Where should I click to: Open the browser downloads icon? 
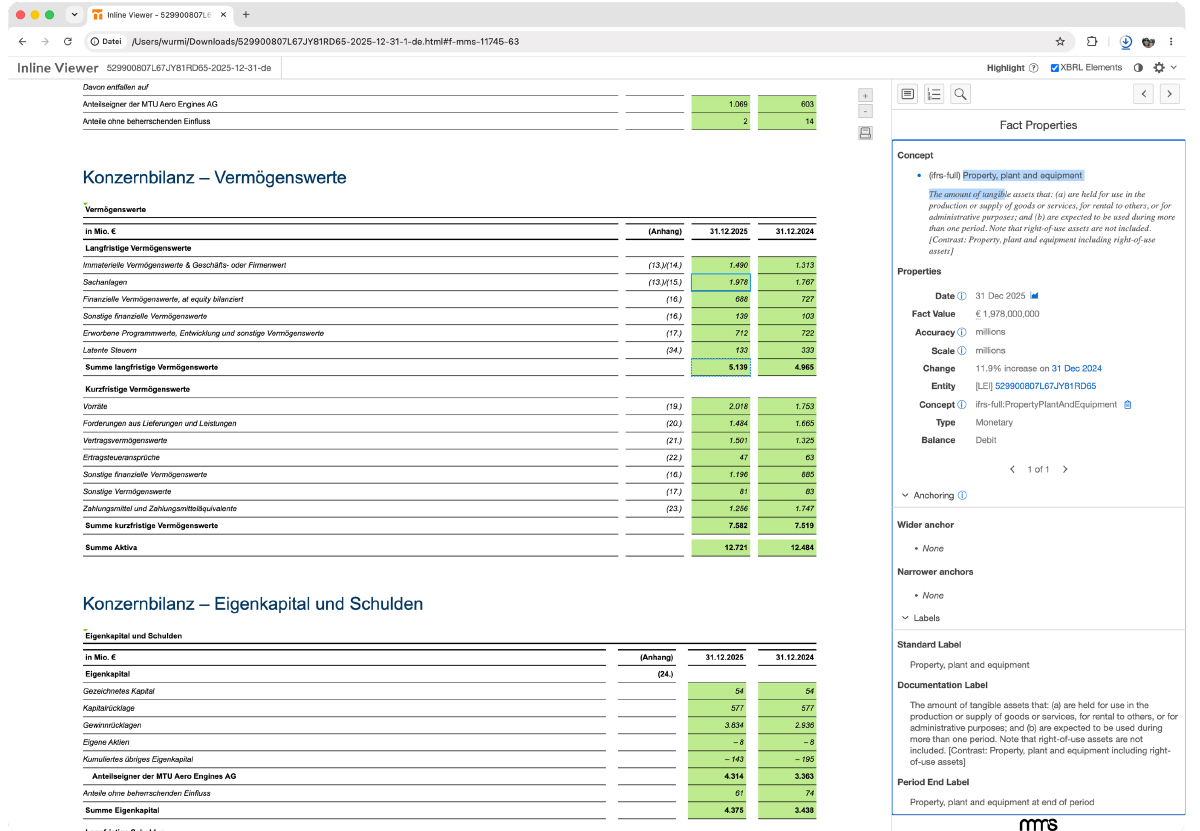point(1126,42)
